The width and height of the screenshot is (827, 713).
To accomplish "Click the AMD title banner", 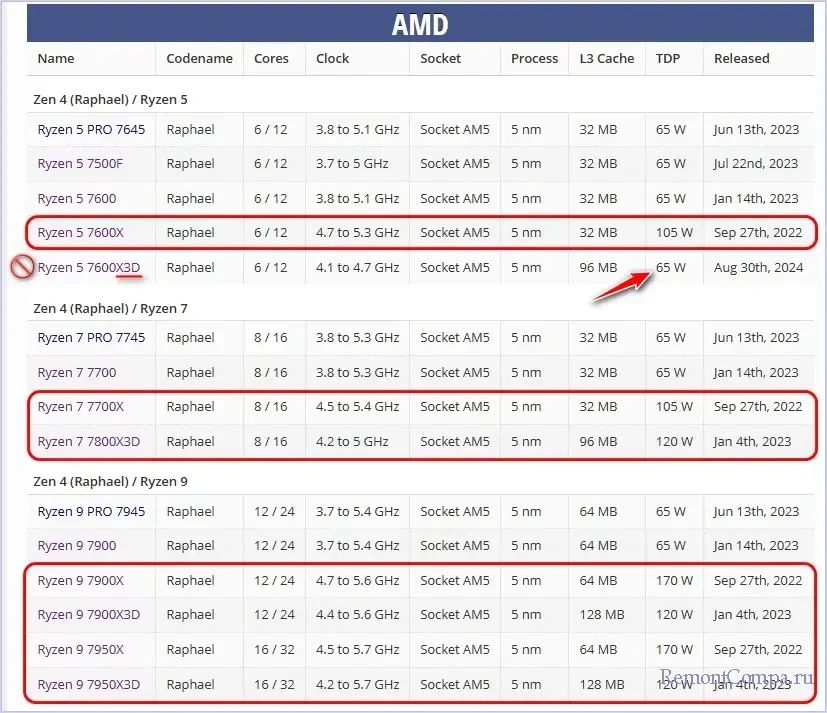I will coord(420,24).
